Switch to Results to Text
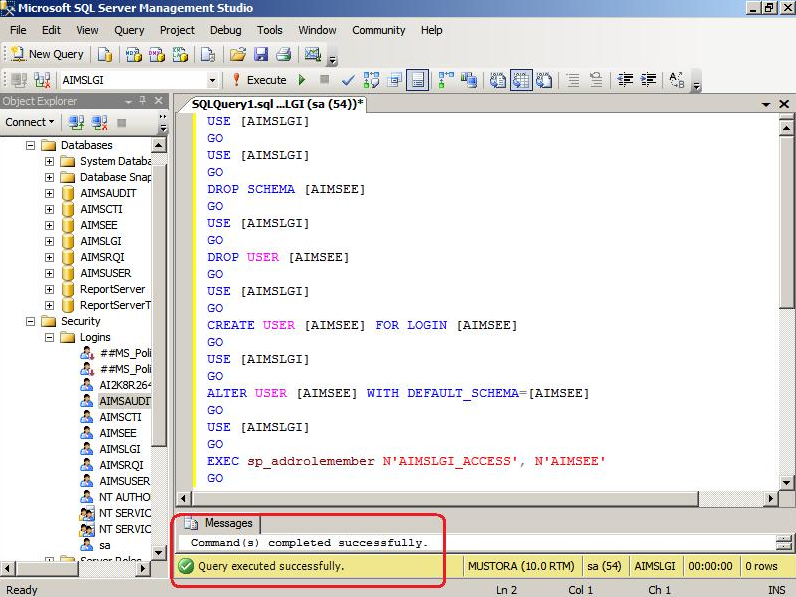Screen dimensions: 796x597 (498, 80)
